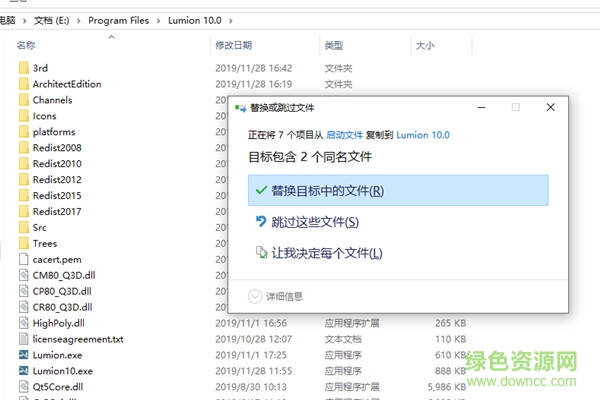Click the blue skip arrow icon
600x400 pixels.
[x=261, y=222]
